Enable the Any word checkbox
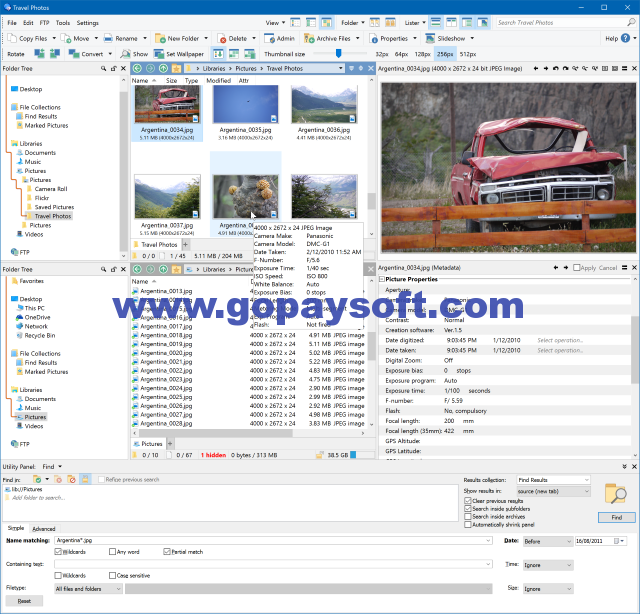This screenshot has width=640, height=614. (113, 552)
